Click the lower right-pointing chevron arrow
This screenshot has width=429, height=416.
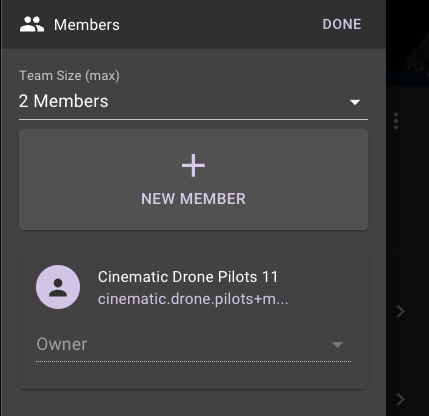401,399
